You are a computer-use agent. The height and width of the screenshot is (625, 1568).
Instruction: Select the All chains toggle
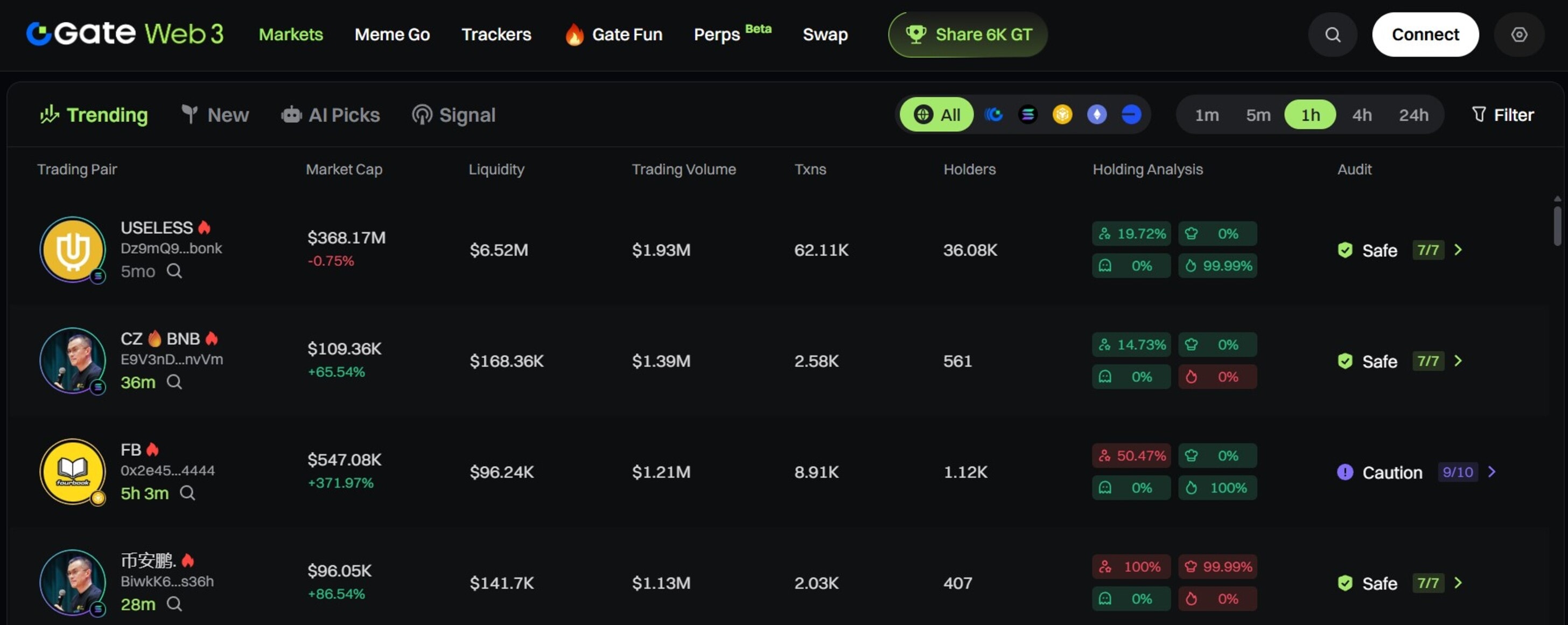point(937,115)
